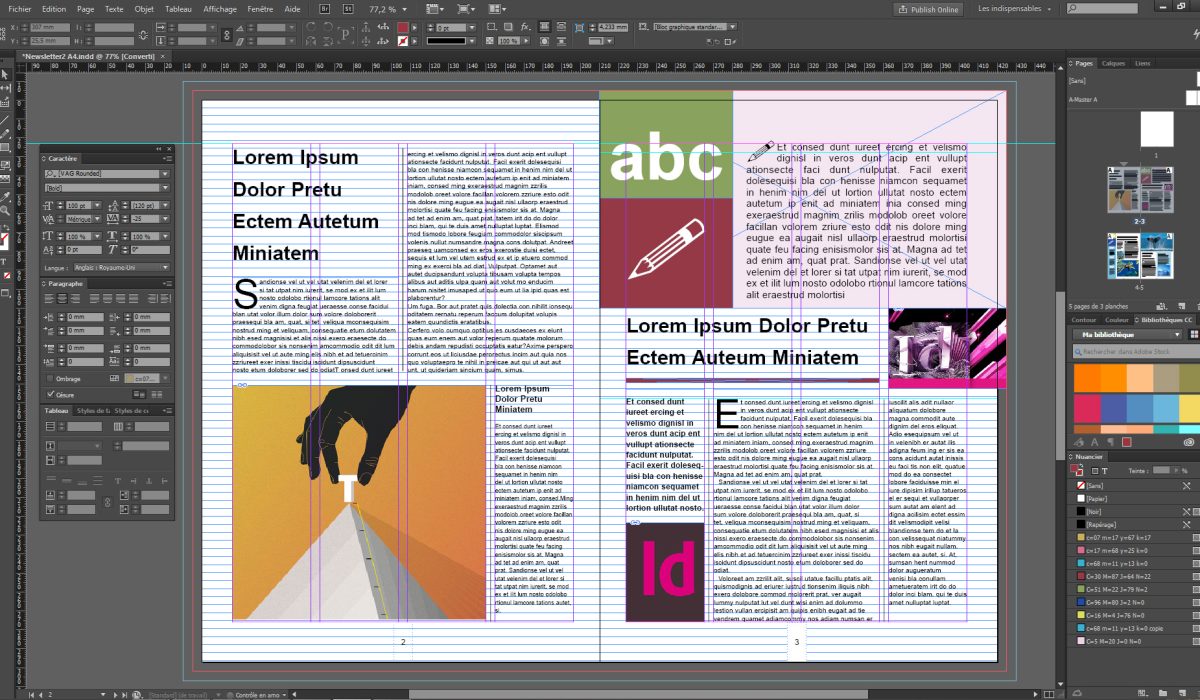Open the Affichage menu

tap(220, 8)
